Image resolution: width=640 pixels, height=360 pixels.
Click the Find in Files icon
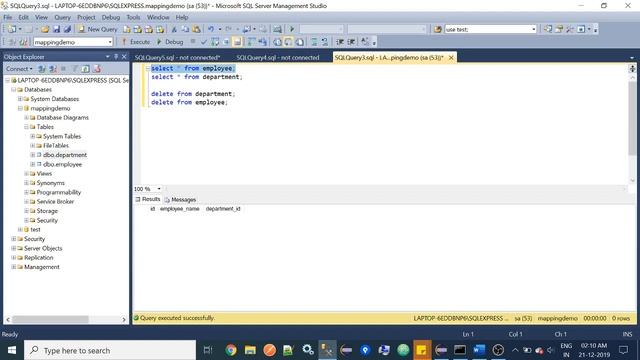[x=438, y=29]
